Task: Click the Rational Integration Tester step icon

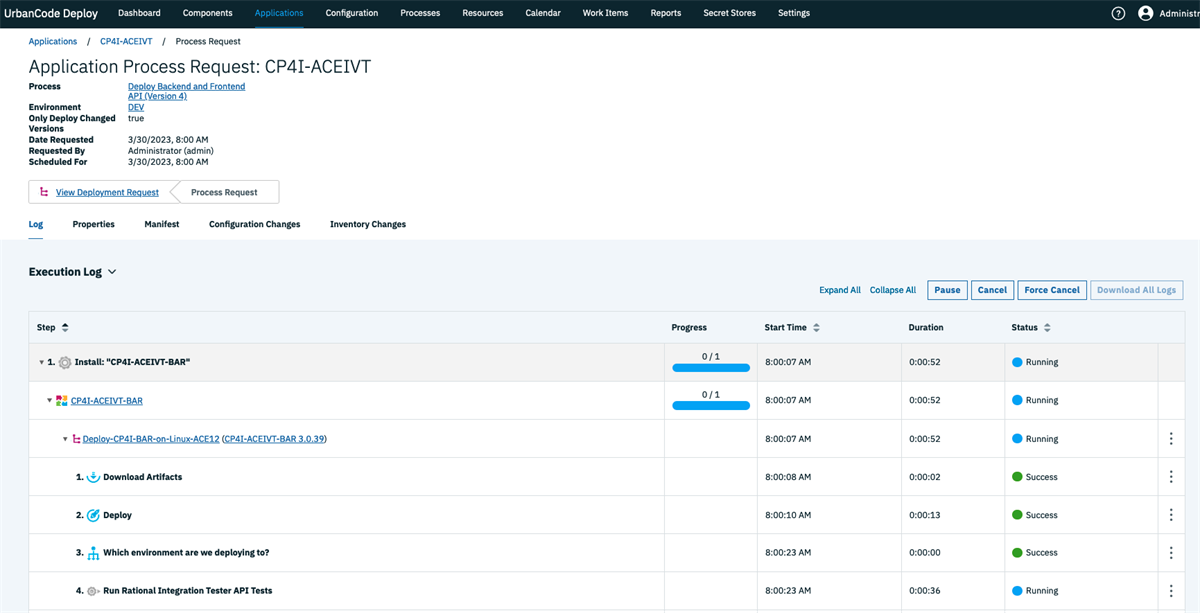Action: pos(92,590)
